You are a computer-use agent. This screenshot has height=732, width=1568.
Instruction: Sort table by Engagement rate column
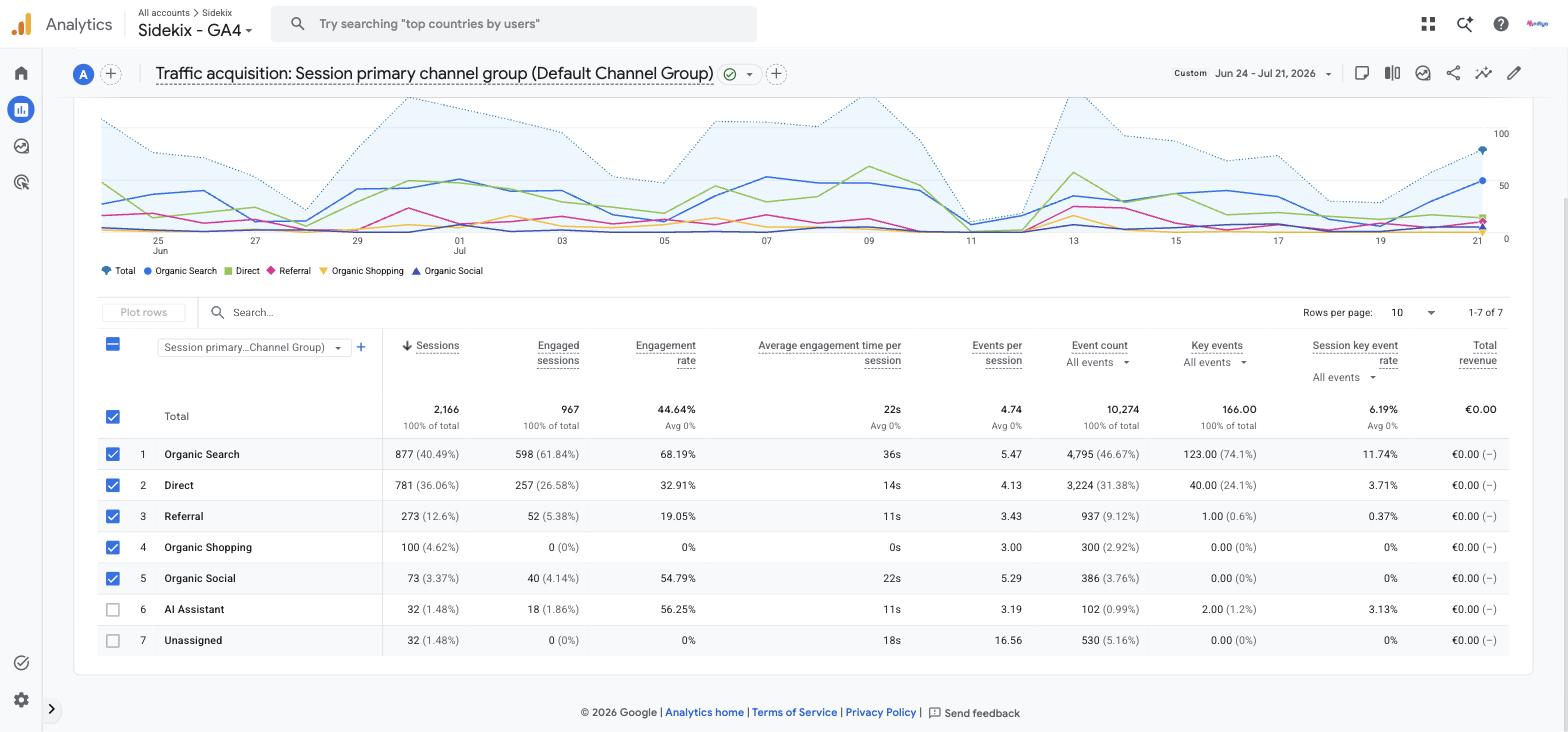click(665, 353)
